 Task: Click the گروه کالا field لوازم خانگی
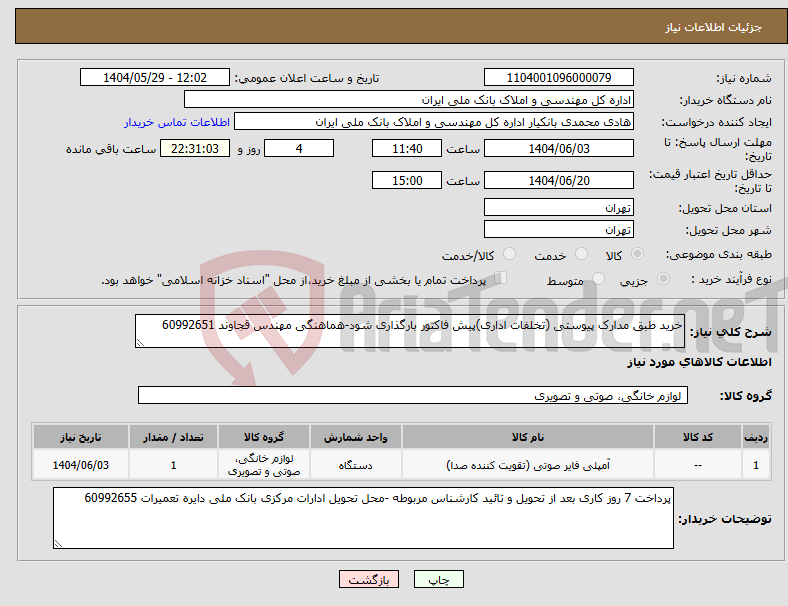coord(413,395)
